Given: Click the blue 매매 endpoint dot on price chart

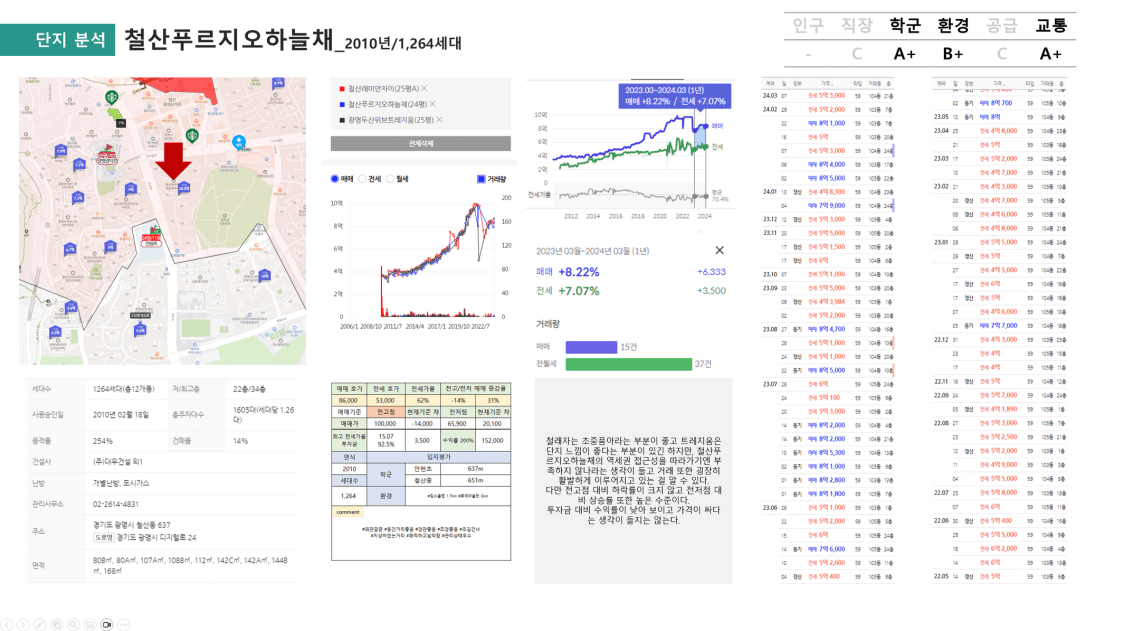Looking at the screenshot, I should [x=706, y=126].
